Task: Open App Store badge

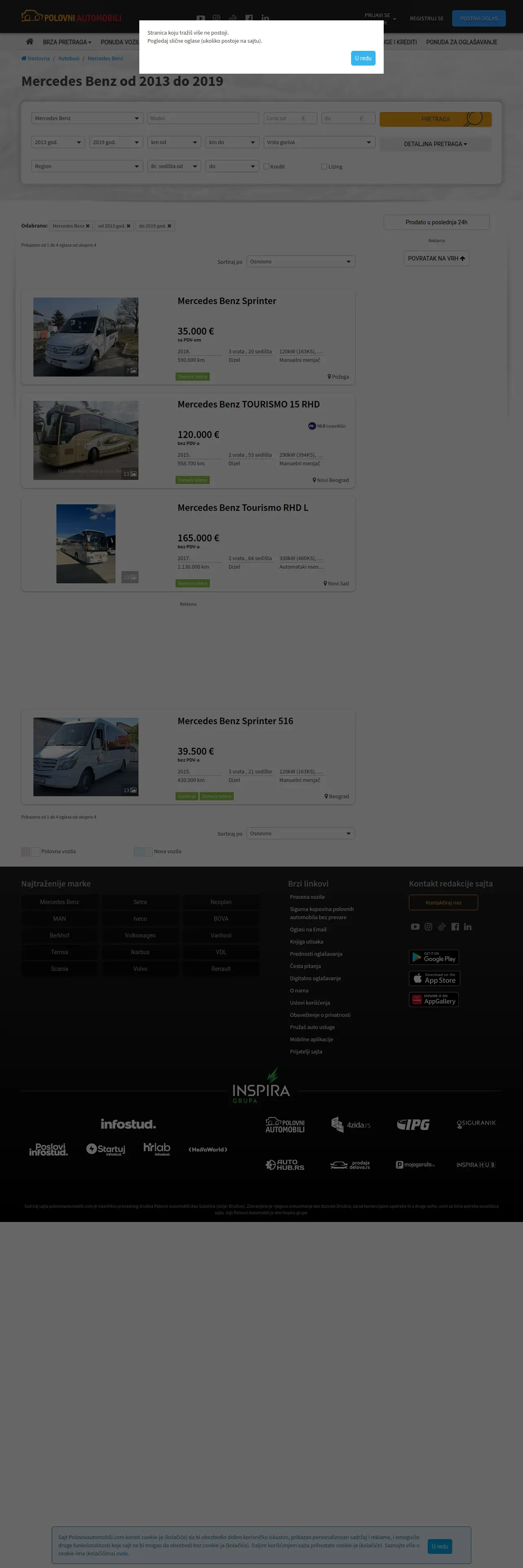Action: point(434,978)
